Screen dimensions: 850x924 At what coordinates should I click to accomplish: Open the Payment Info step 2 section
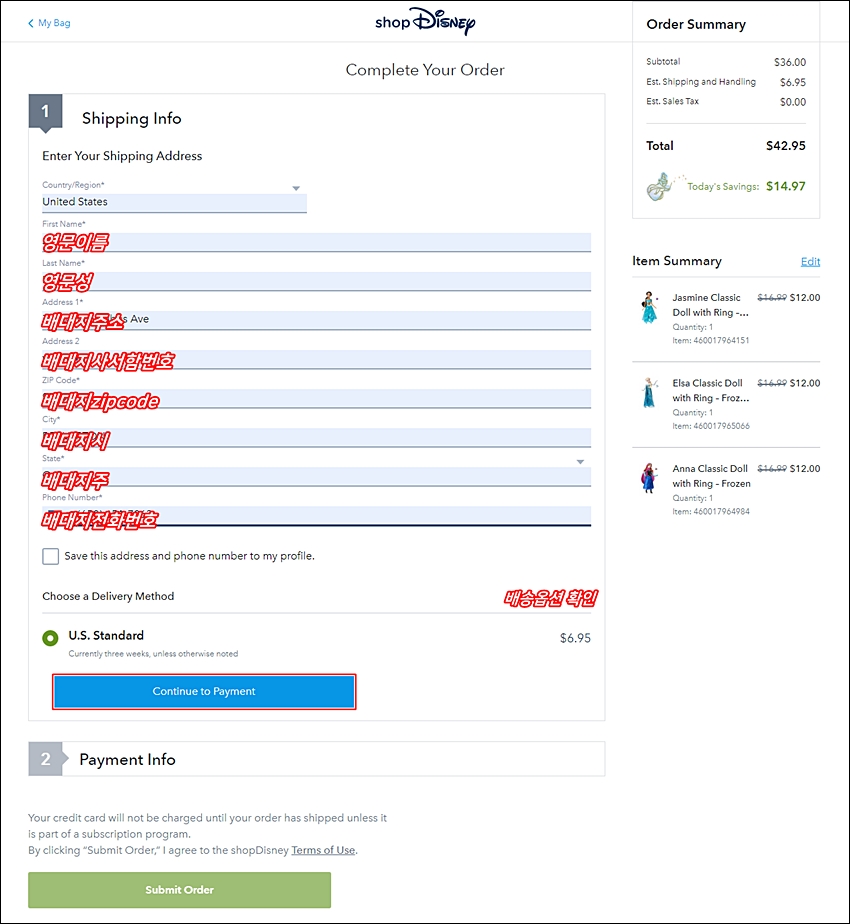[317, 759]
